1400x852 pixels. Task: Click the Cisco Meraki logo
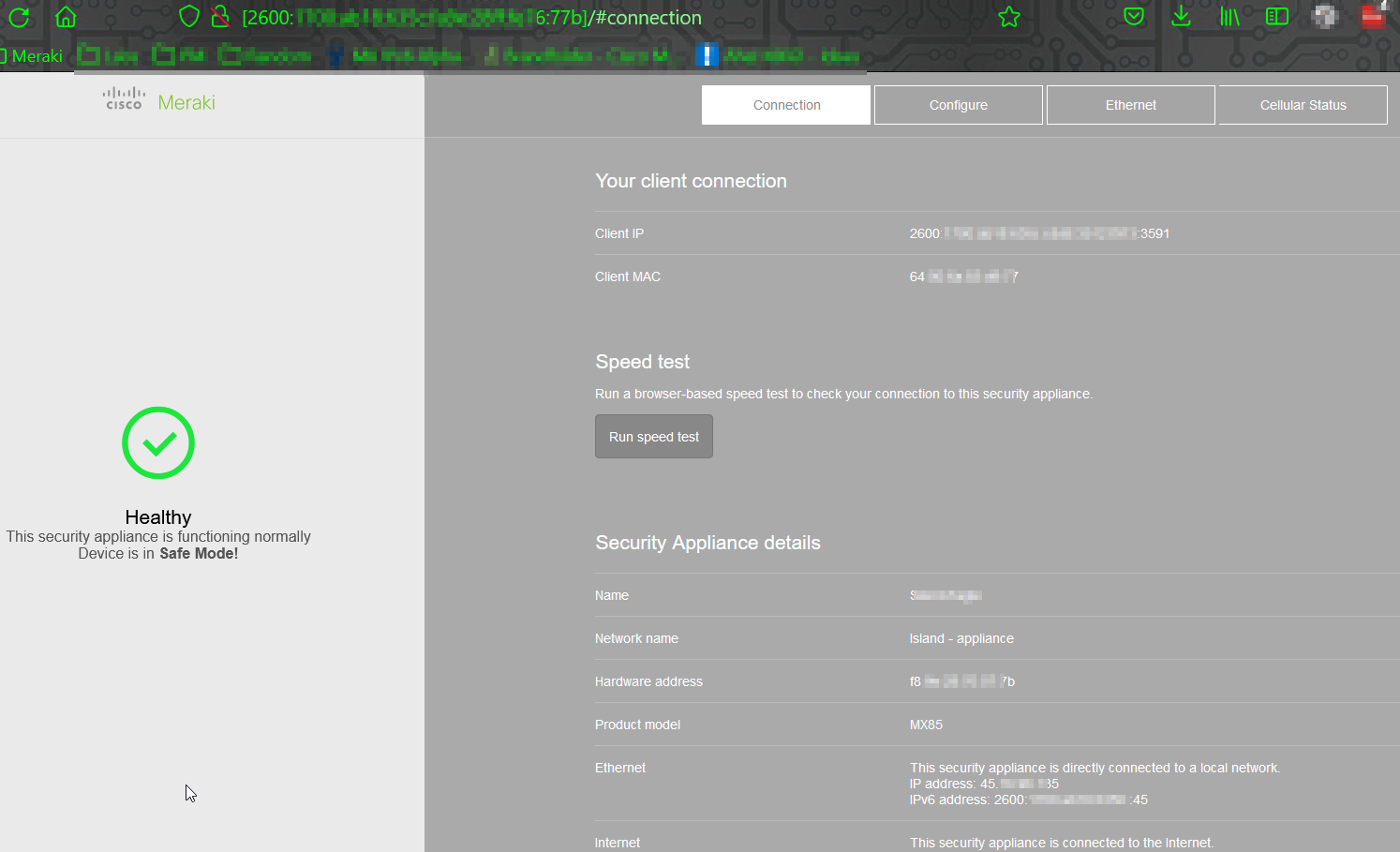(159, 101)
